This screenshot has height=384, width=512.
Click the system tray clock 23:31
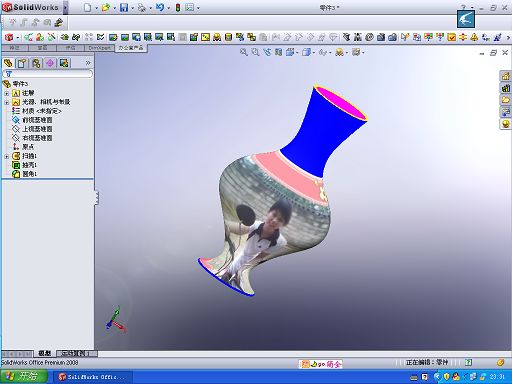[497, 377]
